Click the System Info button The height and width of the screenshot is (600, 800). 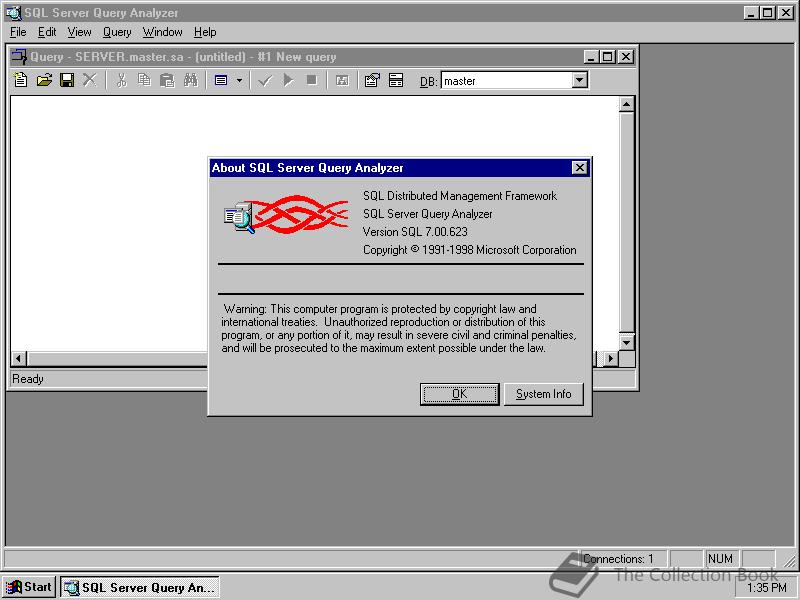tap(543, 394)
